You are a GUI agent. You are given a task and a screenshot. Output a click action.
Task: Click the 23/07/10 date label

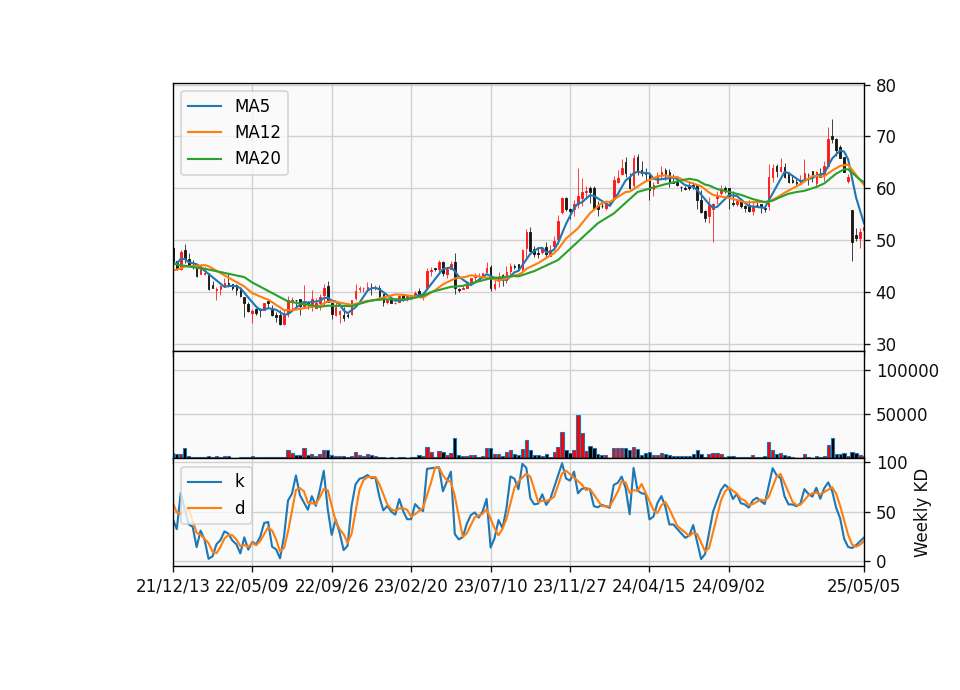[x=490, y=587]
